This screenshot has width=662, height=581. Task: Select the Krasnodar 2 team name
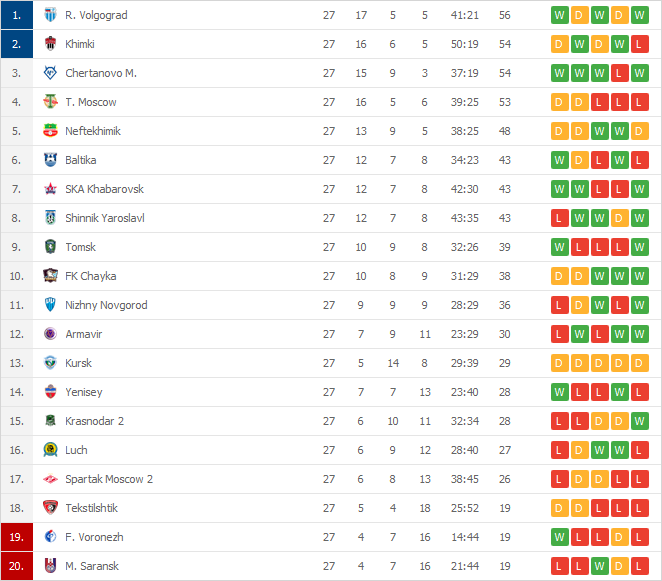[x=95, y=421]
